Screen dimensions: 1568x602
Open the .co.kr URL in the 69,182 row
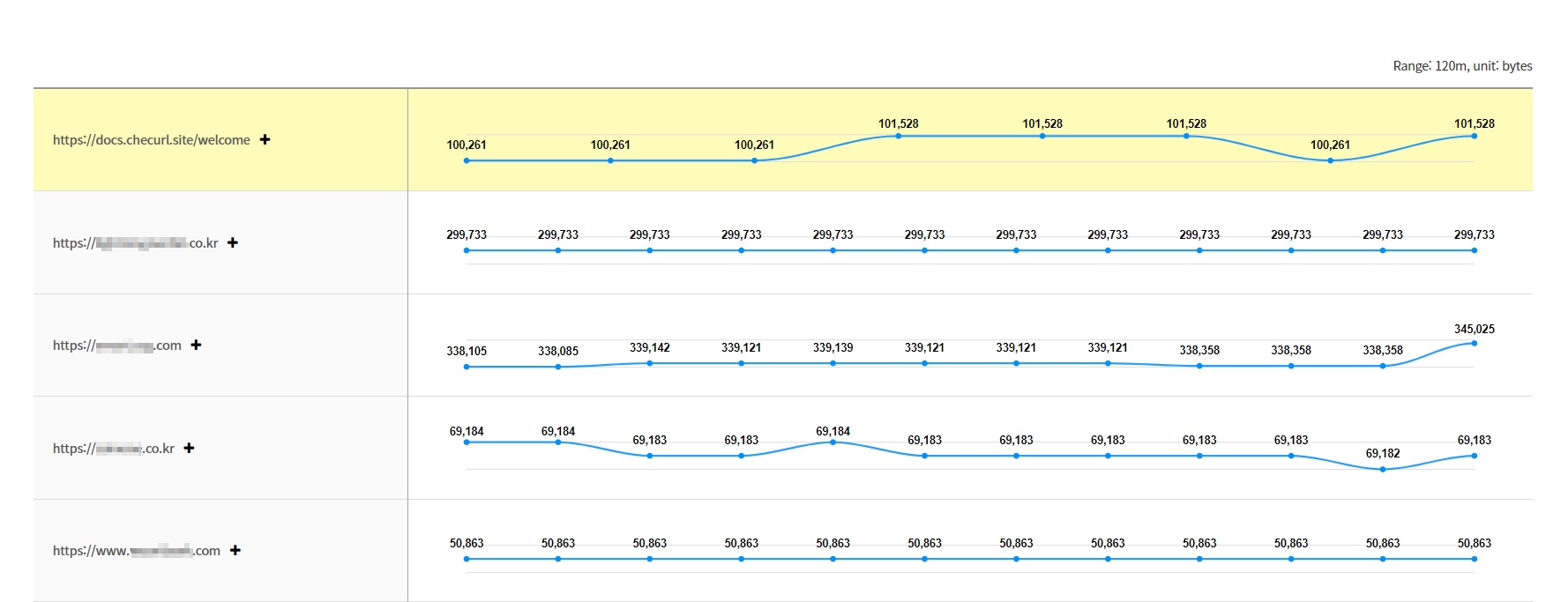113,449
